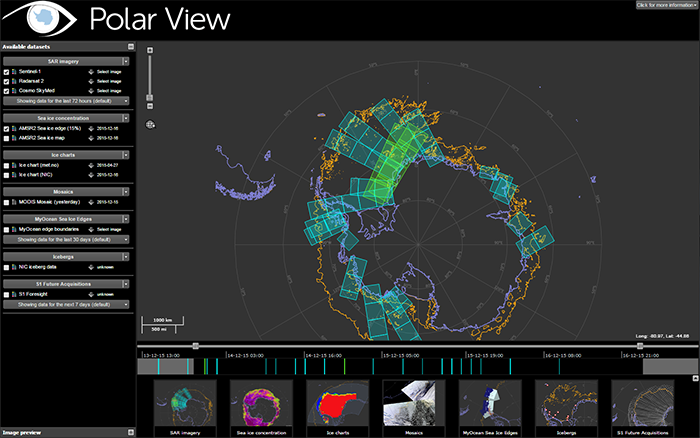Click the 'Click for more information' link
Viewport: 700px width, 438px height.
(665, 5)
